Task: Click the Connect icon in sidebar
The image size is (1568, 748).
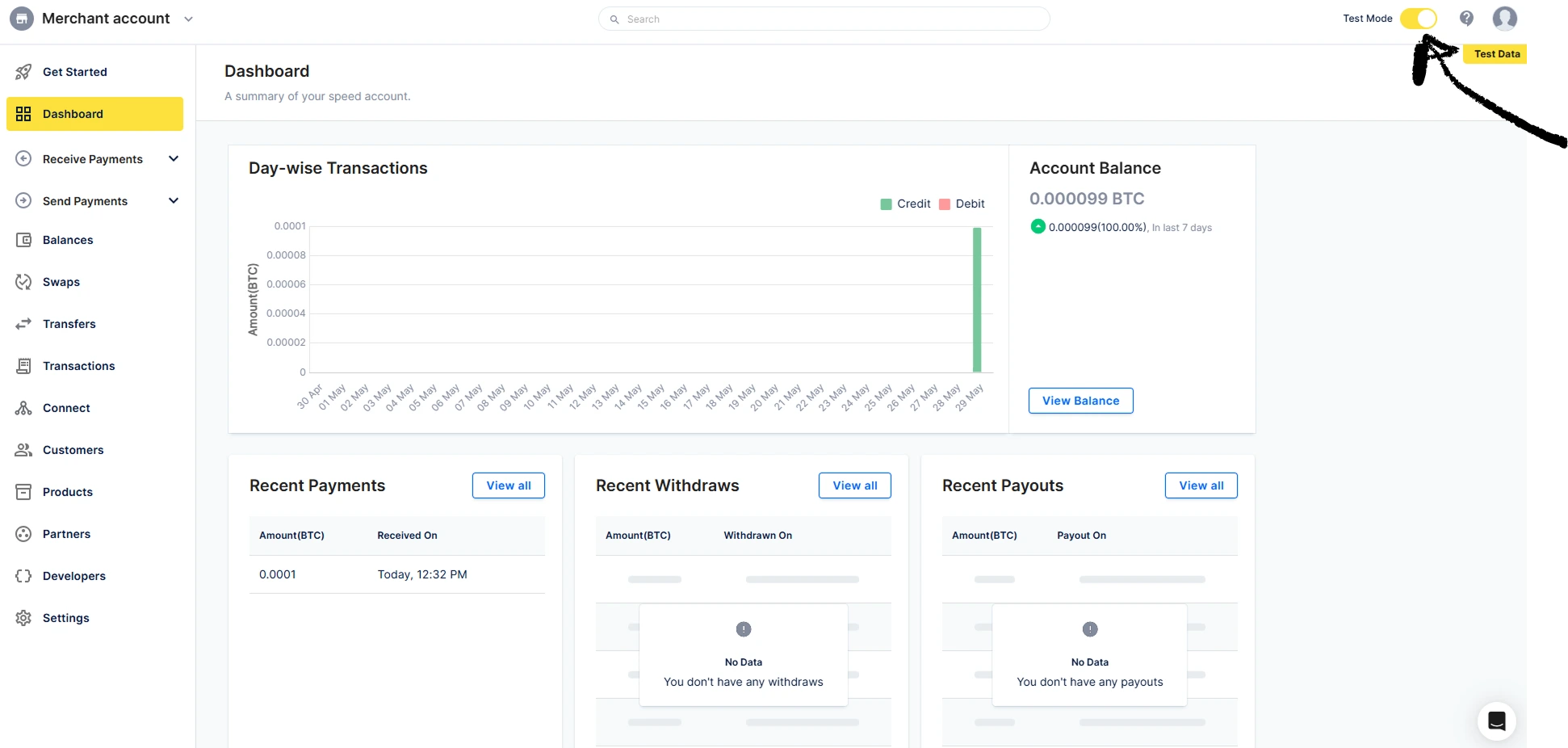Action: point(23,408)
